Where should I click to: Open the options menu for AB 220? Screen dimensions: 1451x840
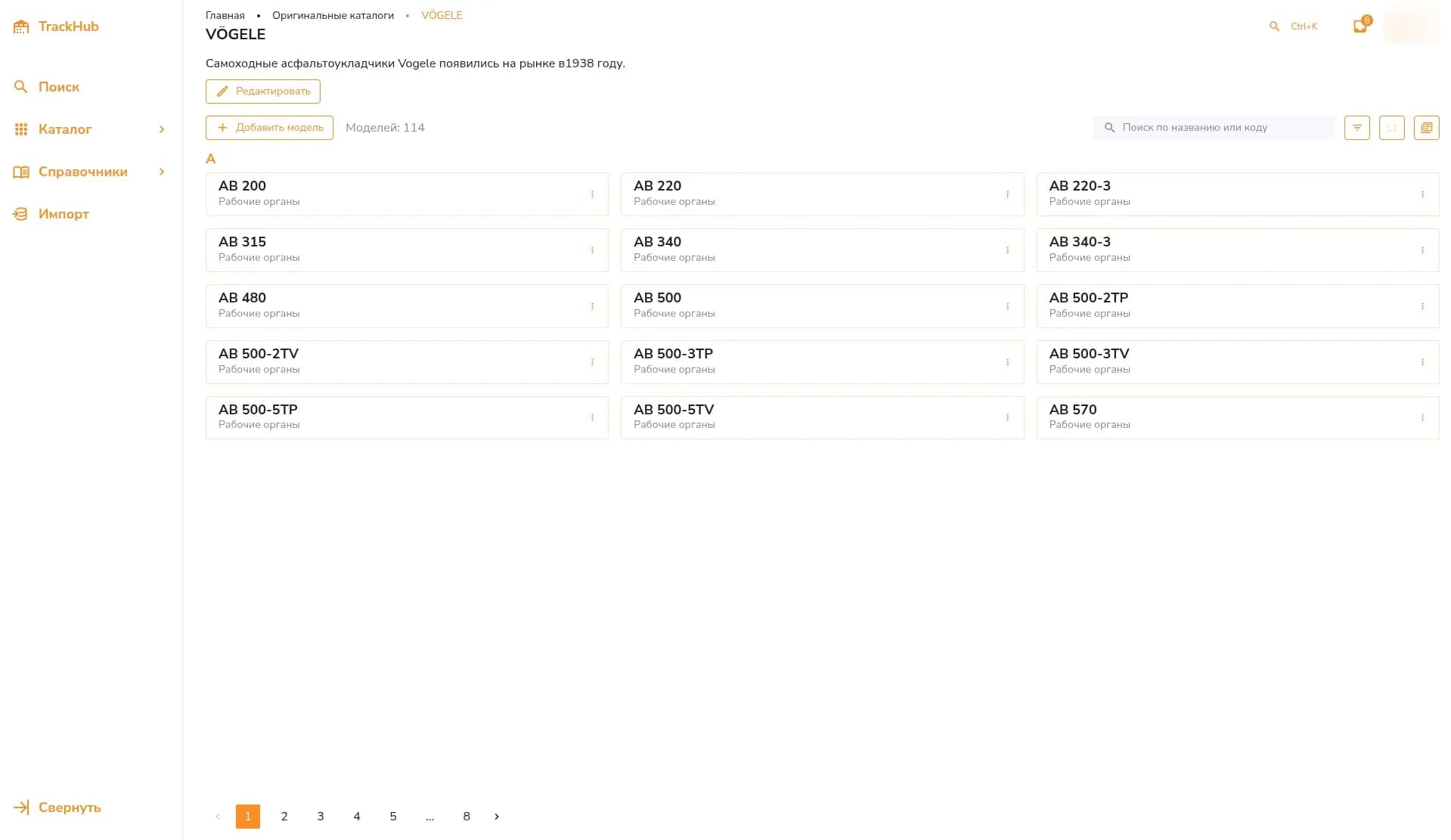click(x=1007, y=194)
